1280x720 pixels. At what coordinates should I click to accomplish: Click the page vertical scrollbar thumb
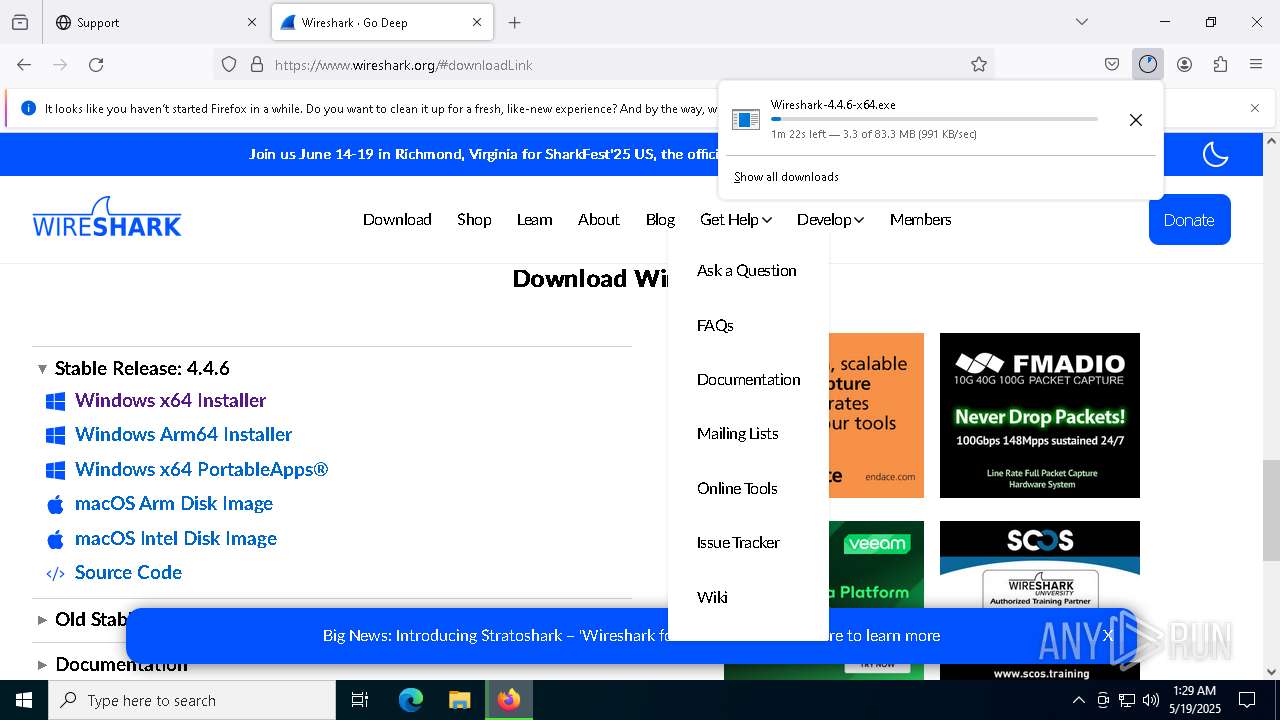click(x=1271, y=510)
